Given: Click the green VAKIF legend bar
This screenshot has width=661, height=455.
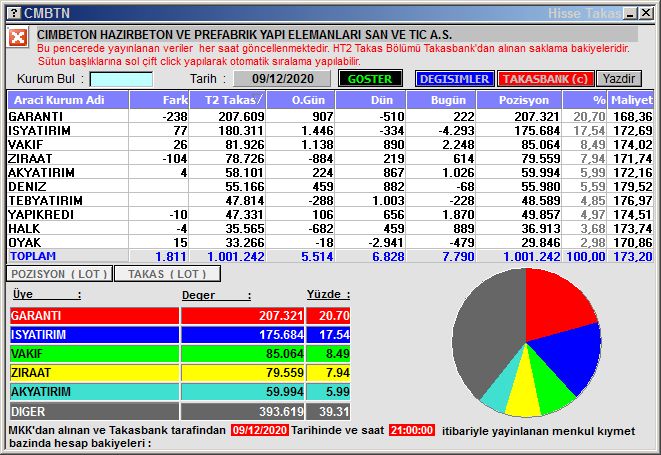Looking at the screenshot, I should pyautogui.click(x=94, y=353).
